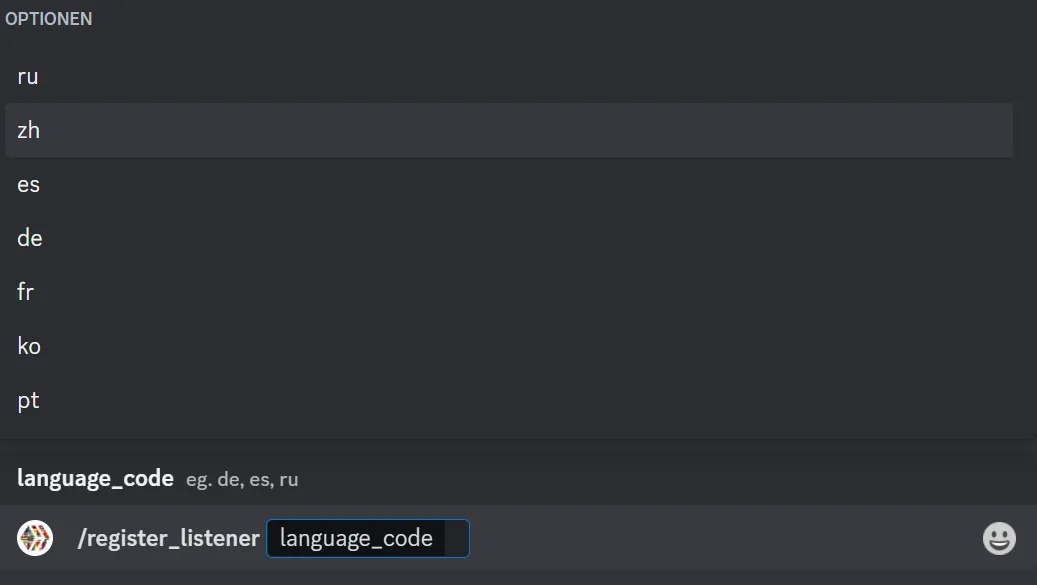Image resolution: width=1037 pixels, height=585 pixels.
Task: Select the ko option
Action: click(509, 346)
